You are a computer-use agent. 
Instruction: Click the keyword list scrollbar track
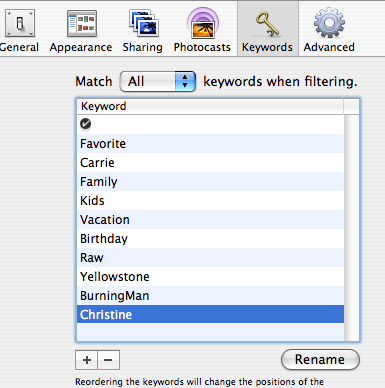tap(351, 228)
